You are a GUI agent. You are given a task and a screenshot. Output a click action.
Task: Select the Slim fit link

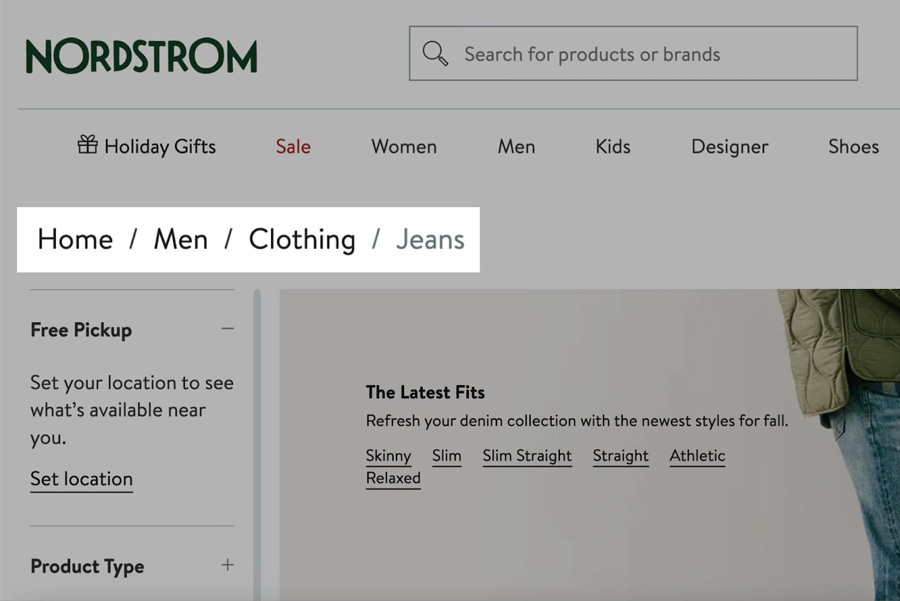tap(447, 456)
